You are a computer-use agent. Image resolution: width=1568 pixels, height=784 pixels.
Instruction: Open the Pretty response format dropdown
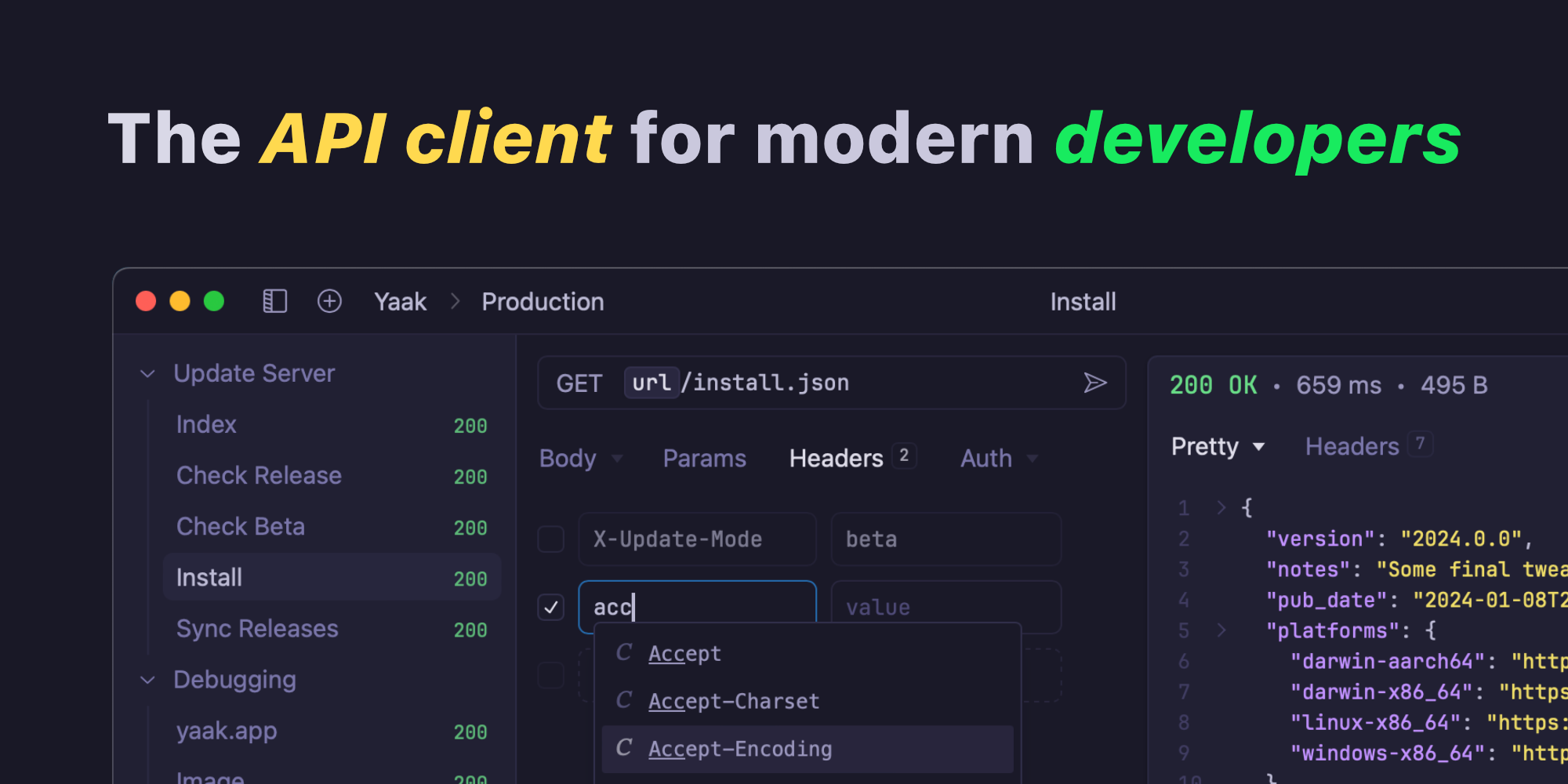[x=1218, y=446]
